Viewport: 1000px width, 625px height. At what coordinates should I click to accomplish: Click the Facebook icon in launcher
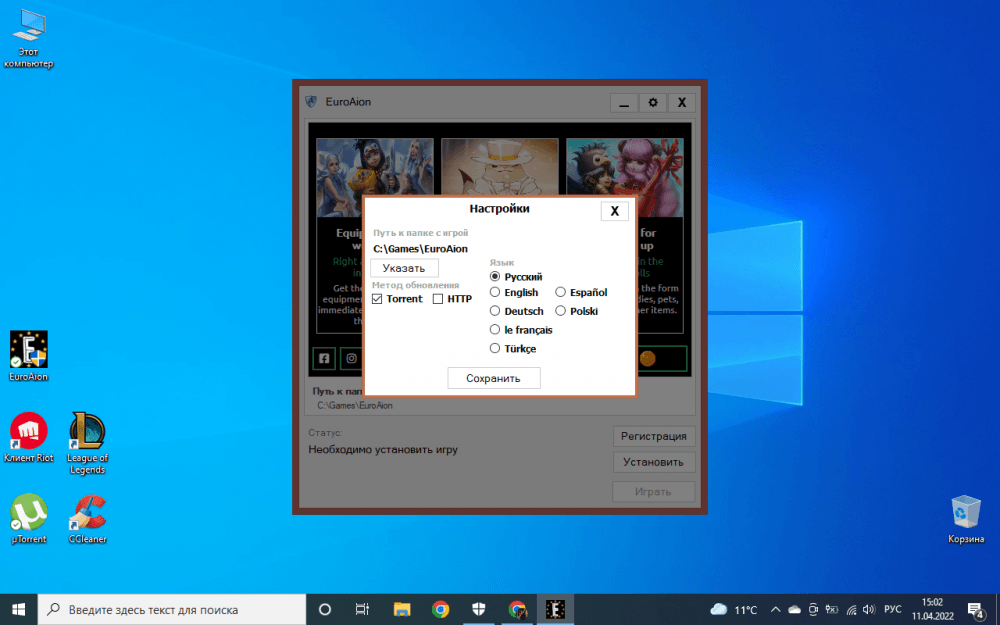tap(324, 358)
